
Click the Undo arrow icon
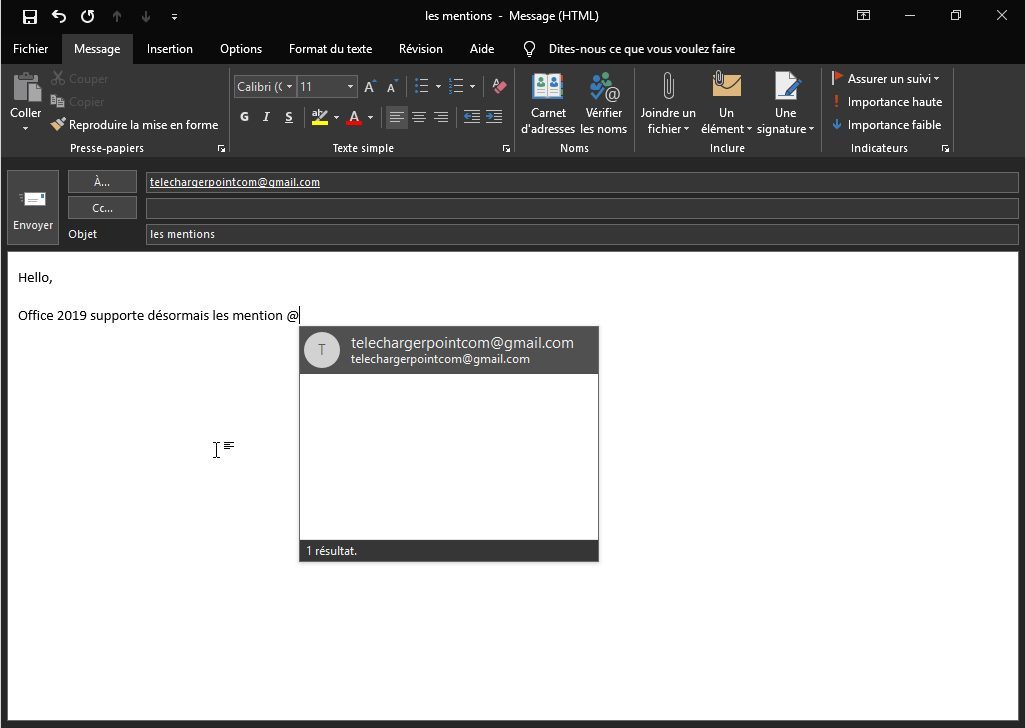point(59,16)
